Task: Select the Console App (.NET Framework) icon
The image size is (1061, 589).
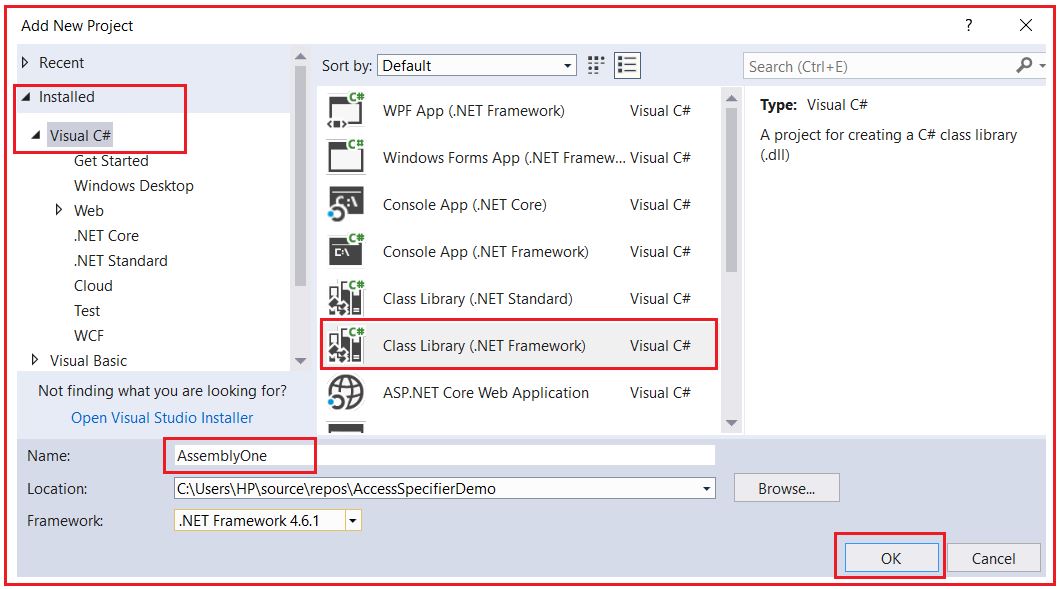Action: 346,251
